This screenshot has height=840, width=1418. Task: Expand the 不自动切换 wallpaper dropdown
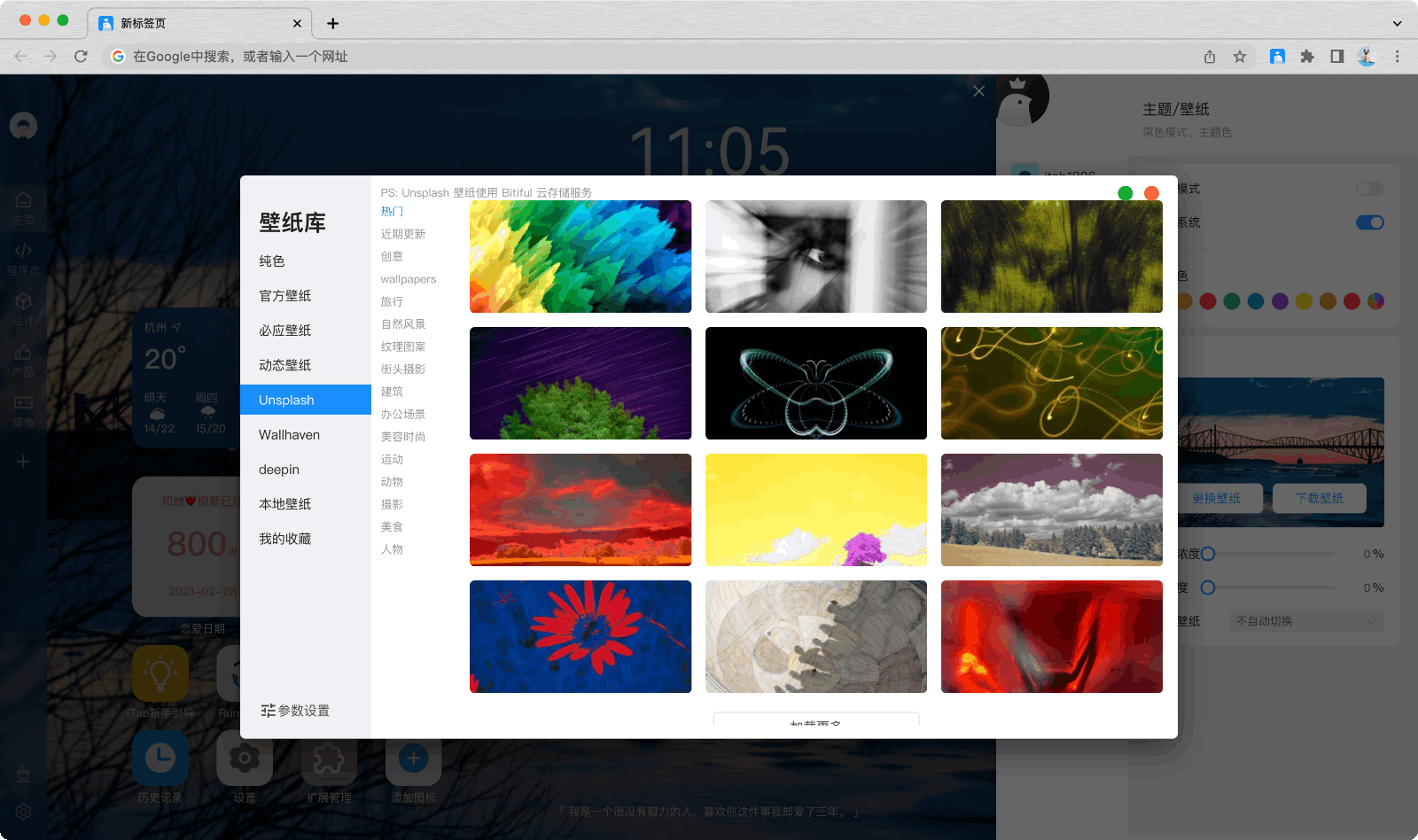(1305, 621)
